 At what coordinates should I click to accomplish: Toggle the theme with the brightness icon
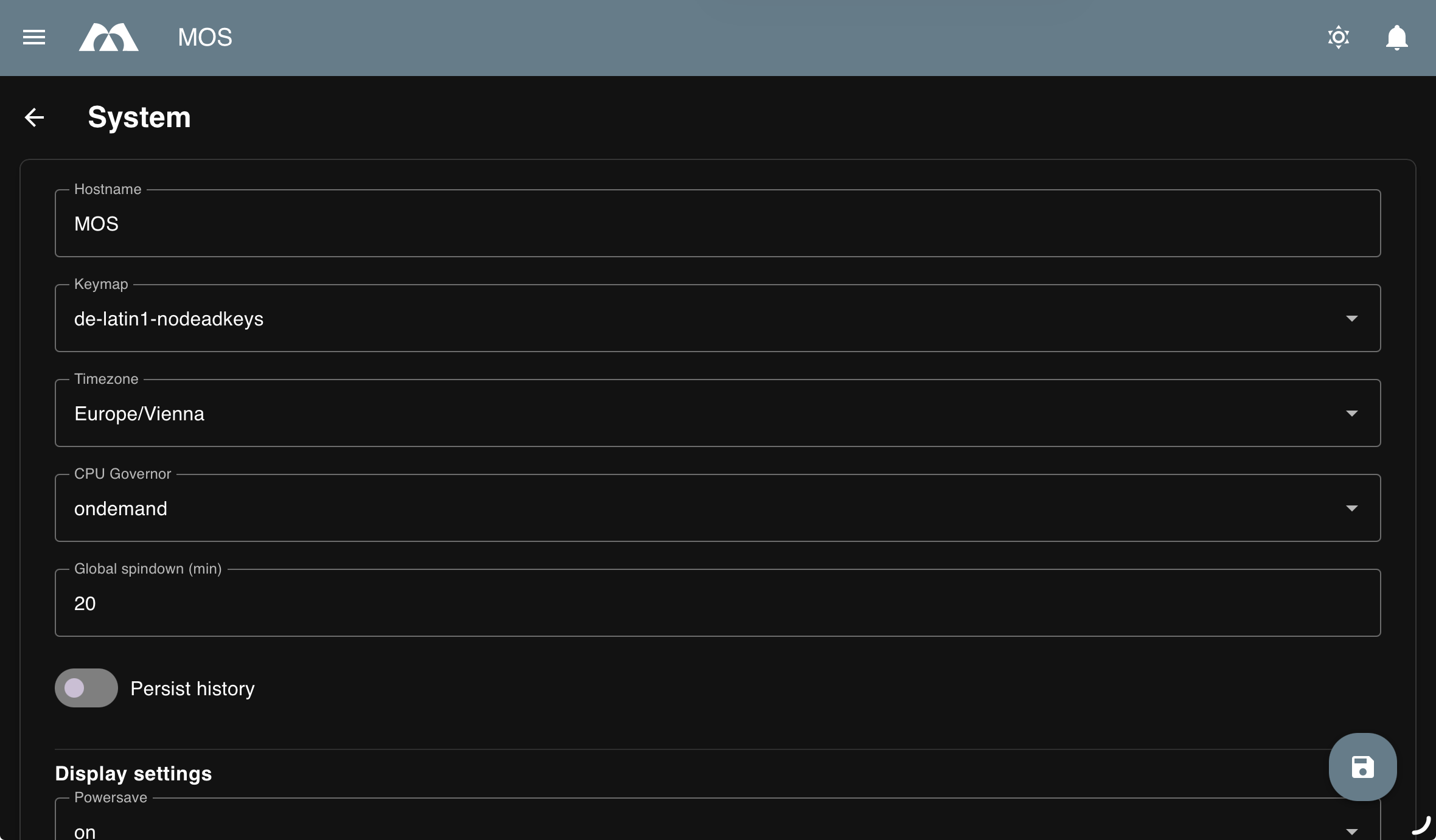pyautogui.click(x=1338, y=37)
